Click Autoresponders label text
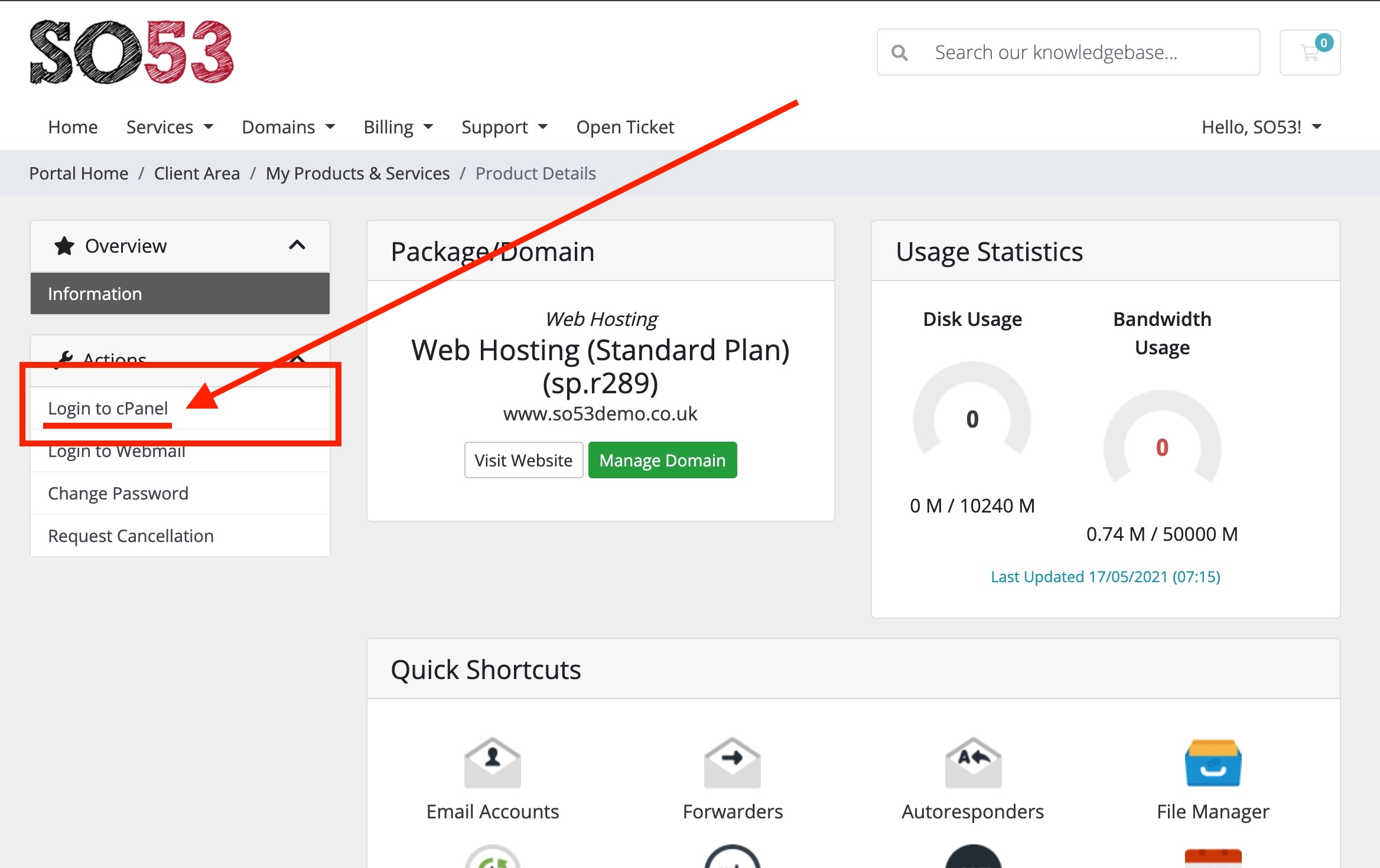The height and width of the screenshot is (868, 1380). 973,811
